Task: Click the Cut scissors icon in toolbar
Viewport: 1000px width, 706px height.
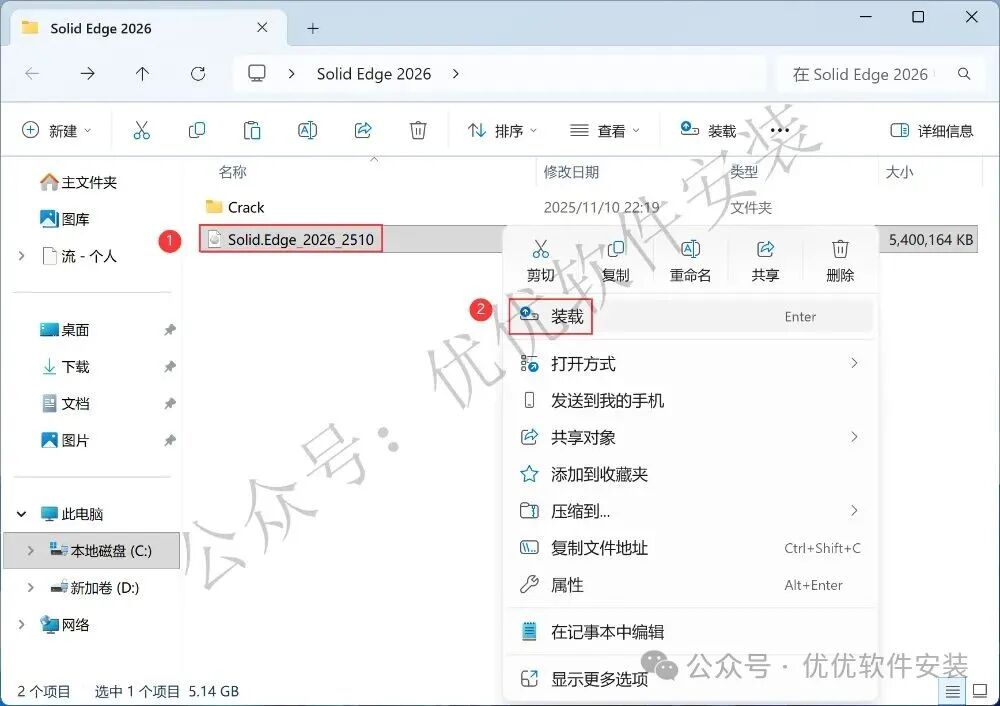Action: click(x=142, y=131)
